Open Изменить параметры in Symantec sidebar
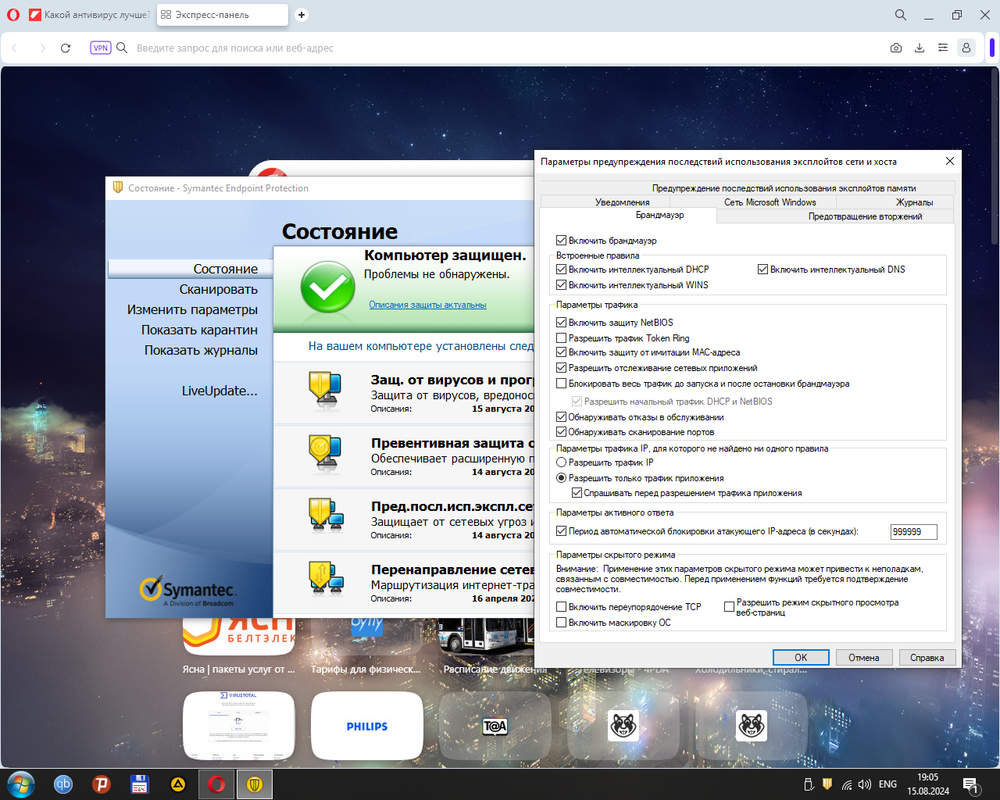 pyautogui.click(x=192, y=310)
